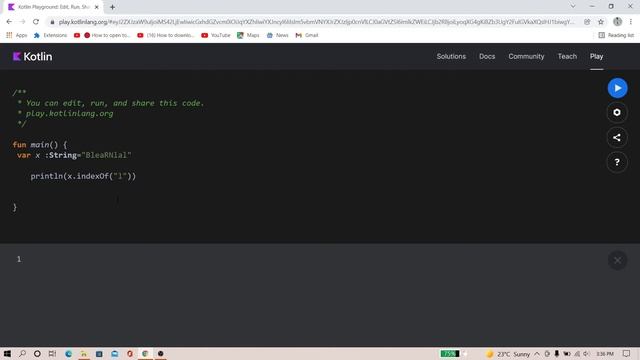Click the output value 1
Screen dimensions: 640x360
tap(19, 259)
